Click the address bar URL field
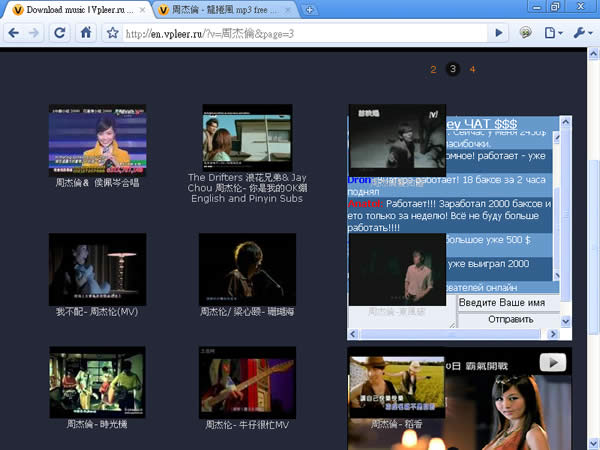600x450 pixels. tap(304, 34)
